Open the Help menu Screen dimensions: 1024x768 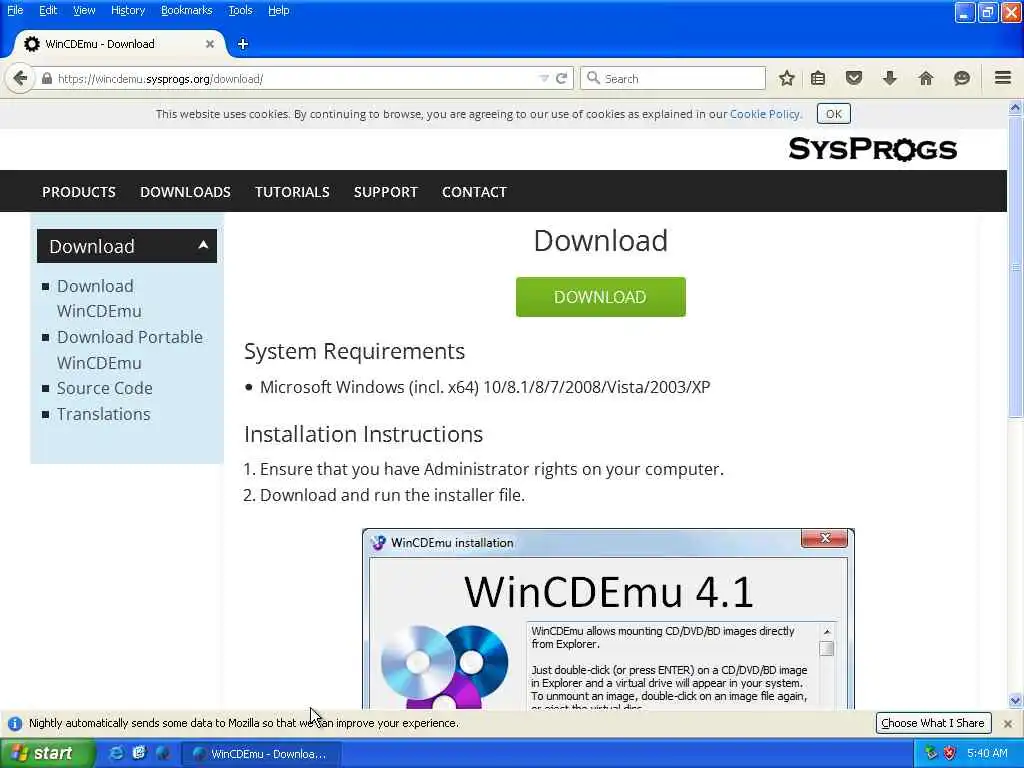click(279, 10)
